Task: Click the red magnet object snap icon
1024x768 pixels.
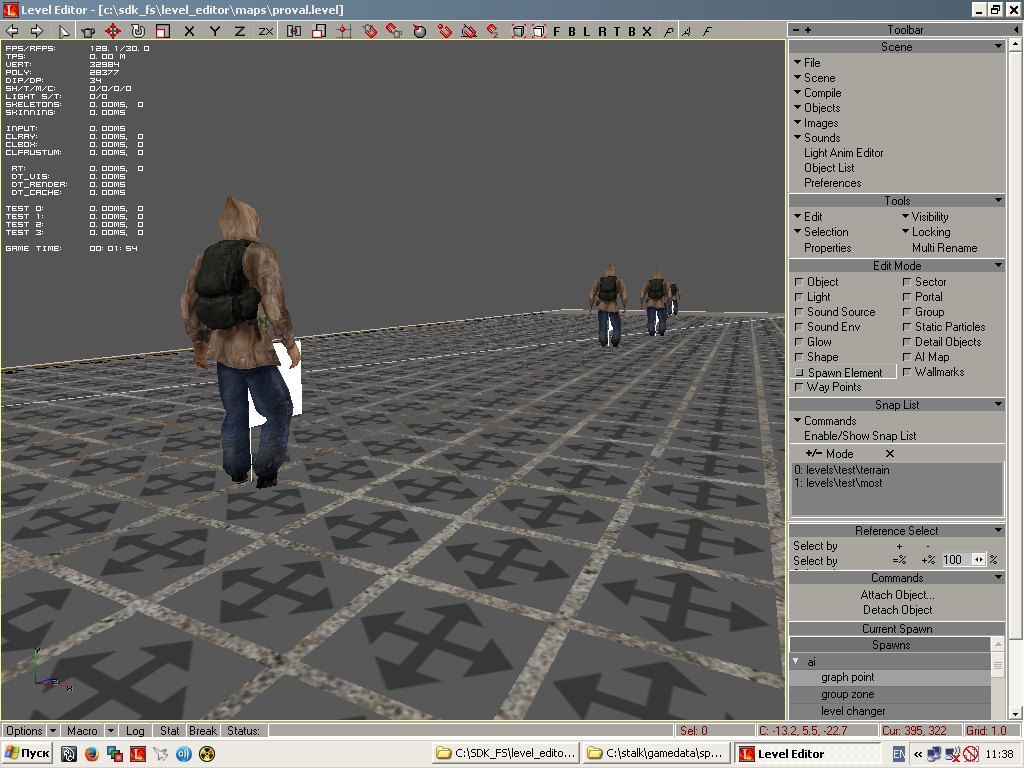Action: coord(369,31)
